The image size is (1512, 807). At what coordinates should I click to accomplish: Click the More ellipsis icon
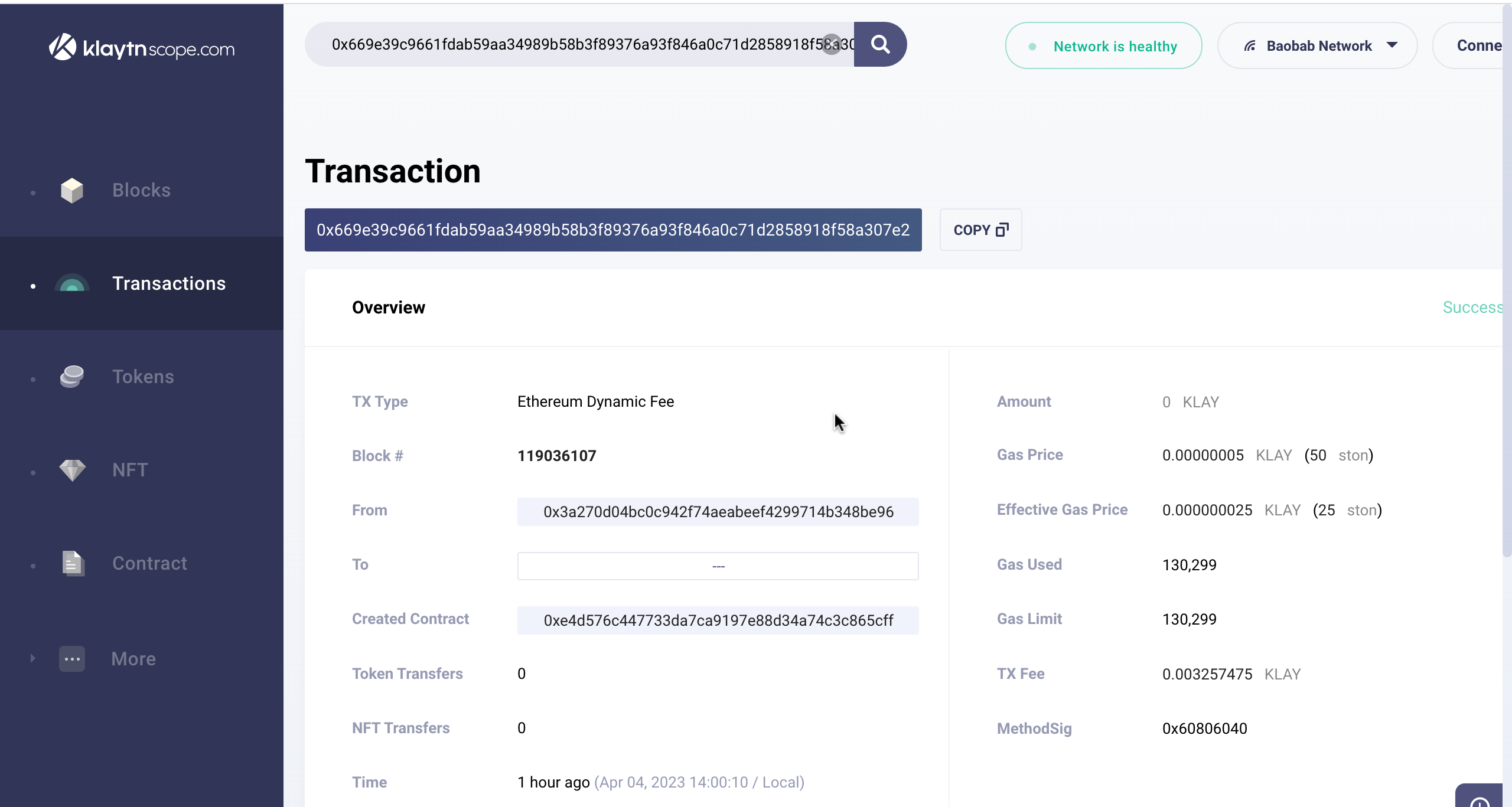pyautogui.click(x=72, y=659)
